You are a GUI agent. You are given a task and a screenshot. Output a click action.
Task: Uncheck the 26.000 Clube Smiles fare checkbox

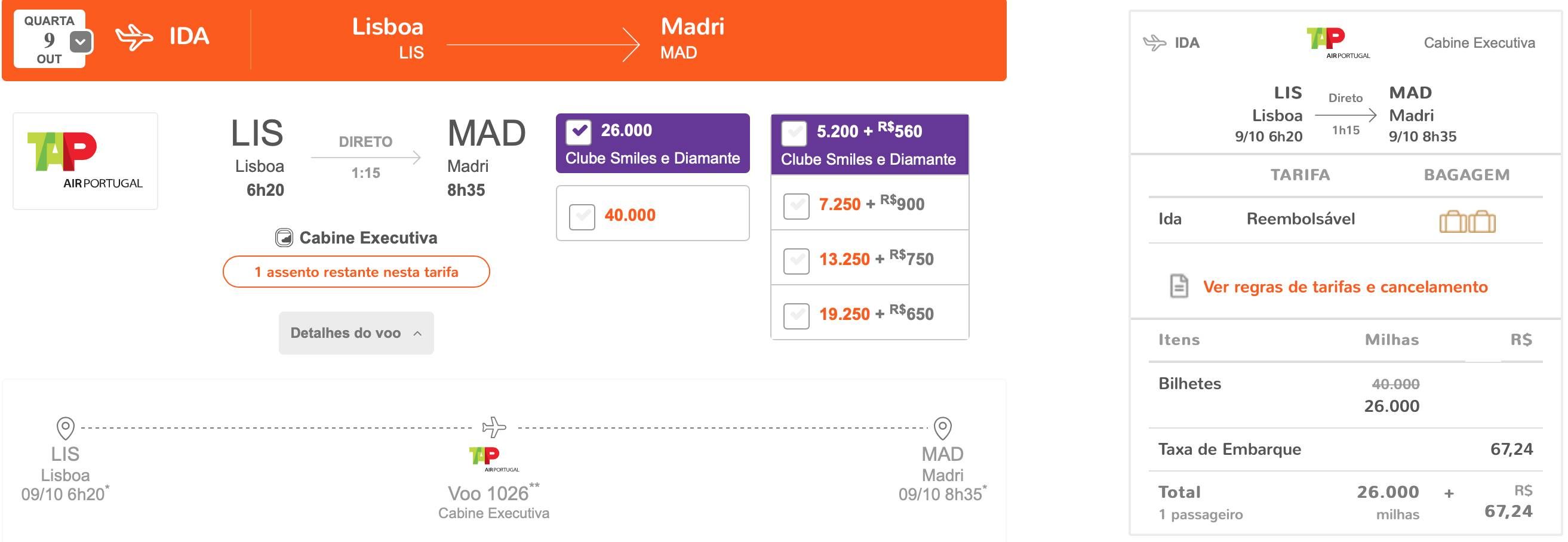578,132
